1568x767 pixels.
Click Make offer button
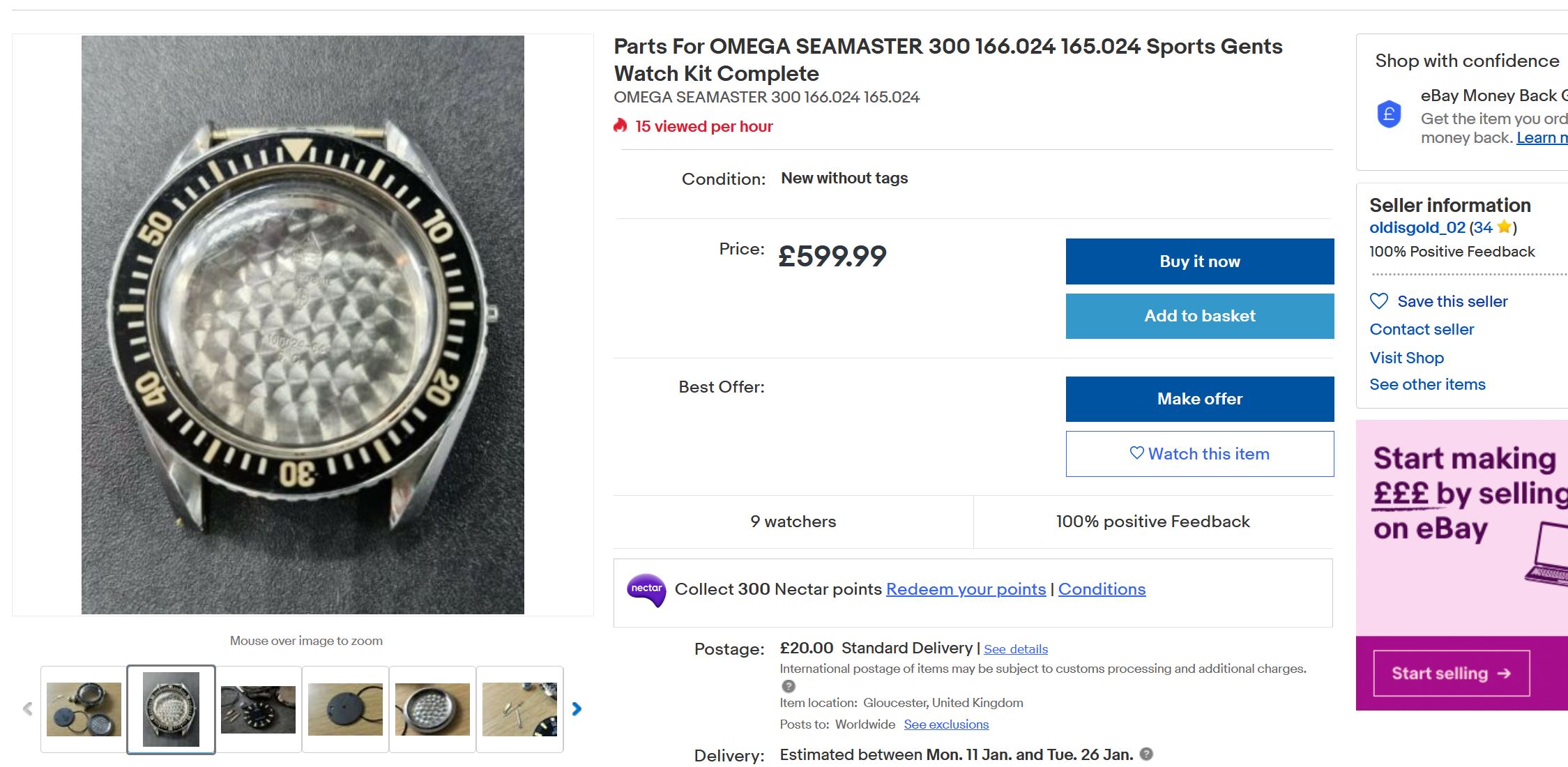click(1199, 399)
